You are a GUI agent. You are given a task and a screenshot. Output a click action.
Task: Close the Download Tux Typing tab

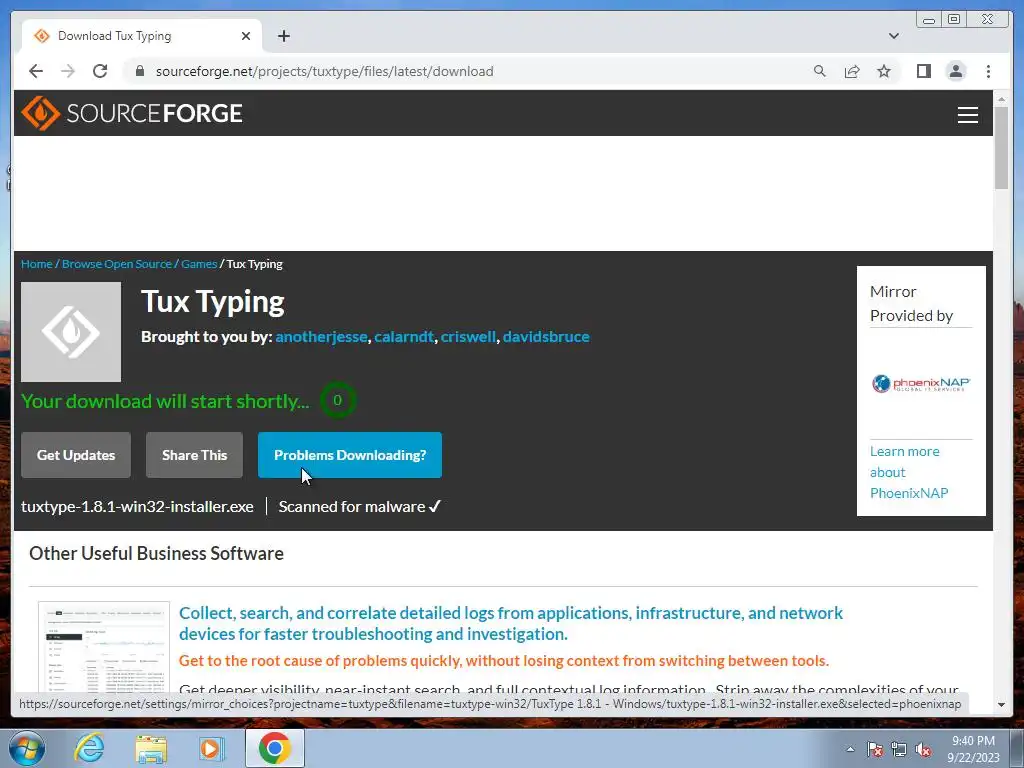tap(246, 36)
